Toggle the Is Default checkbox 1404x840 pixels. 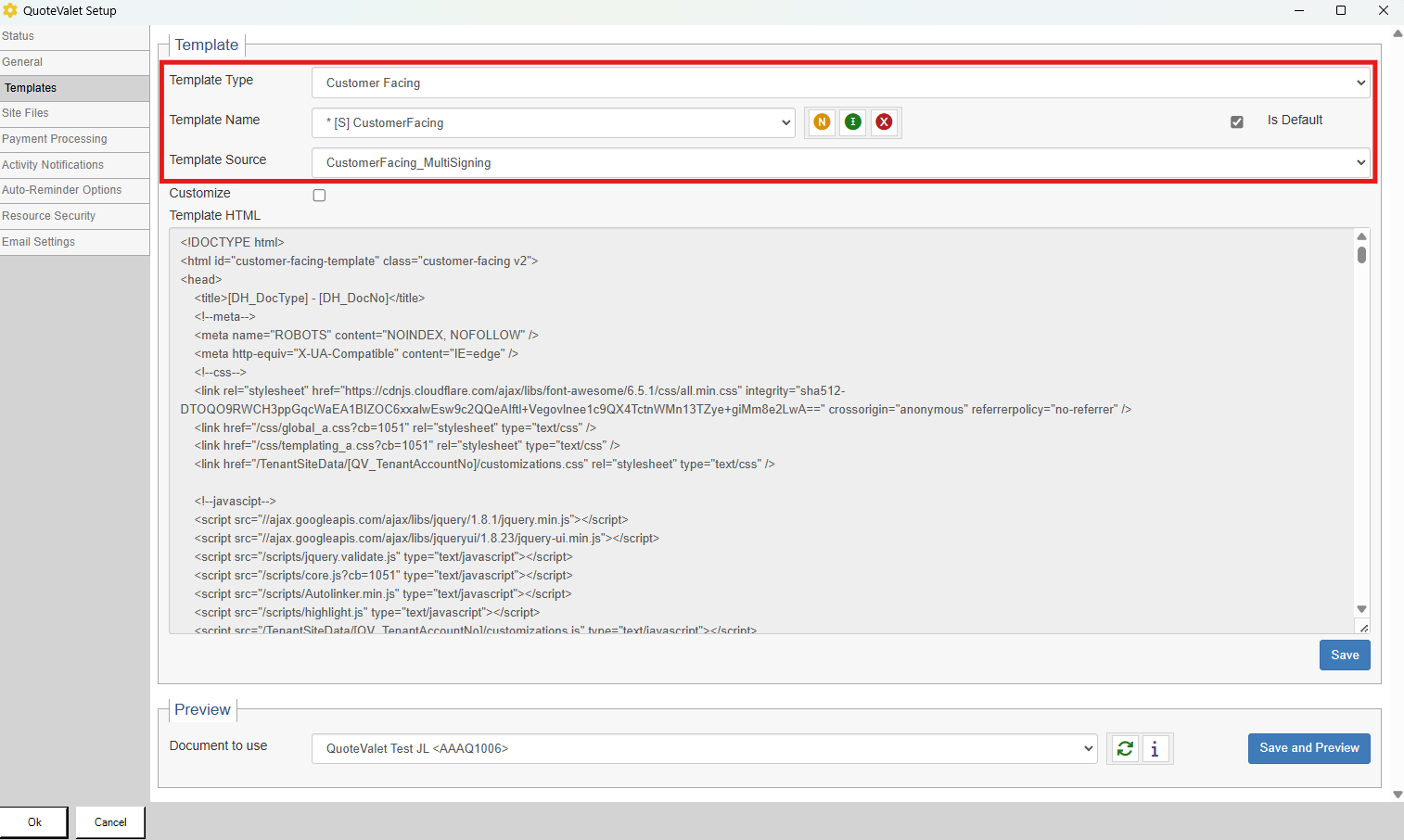point(1237,121)
